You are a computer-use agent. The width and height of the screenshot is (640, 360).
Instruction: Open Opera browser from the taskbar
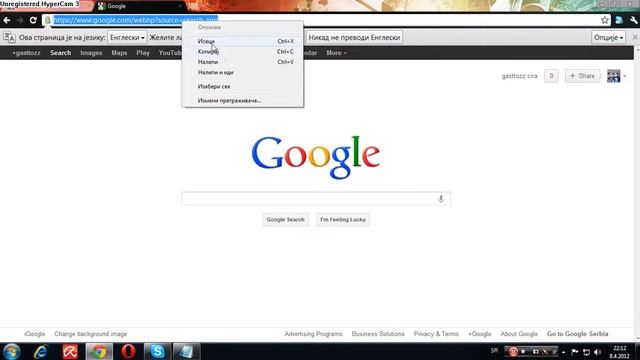(128, 351)
